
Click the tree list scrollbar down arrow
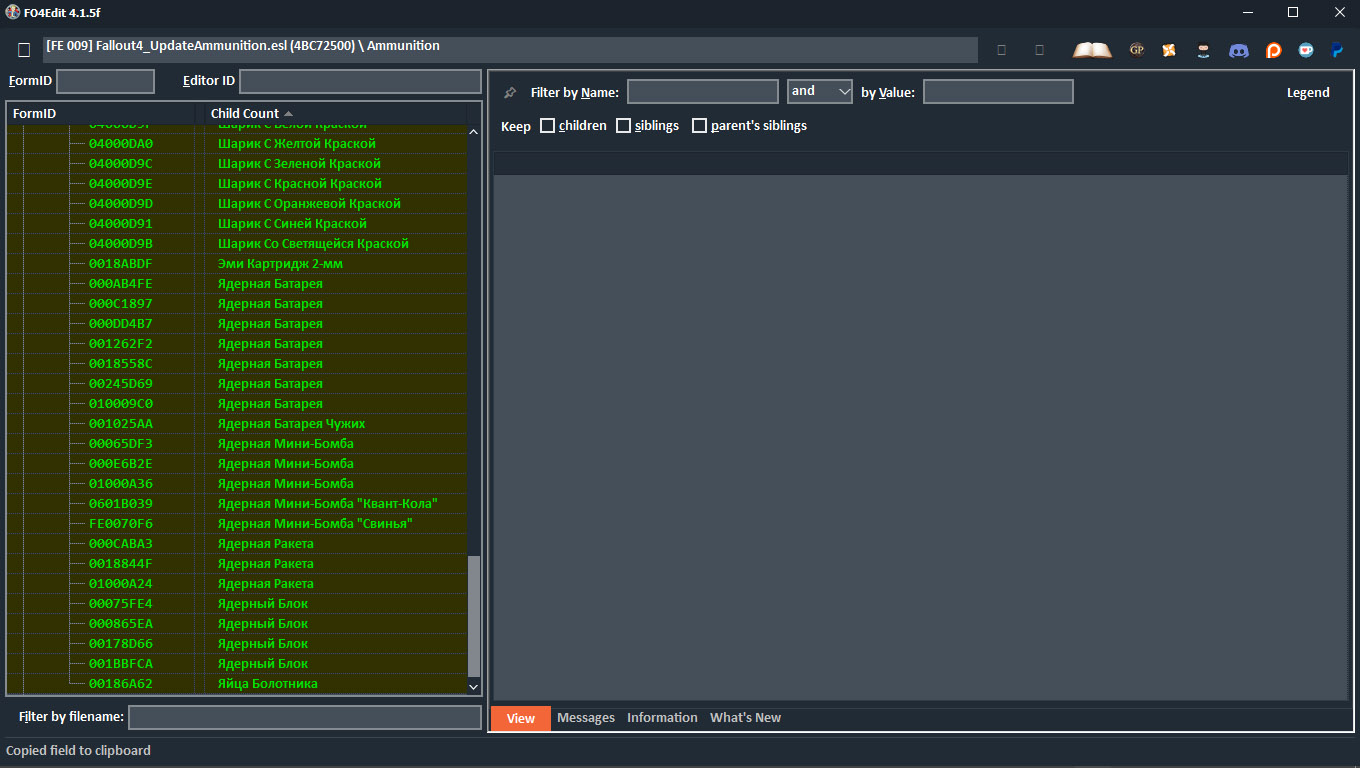474,686
